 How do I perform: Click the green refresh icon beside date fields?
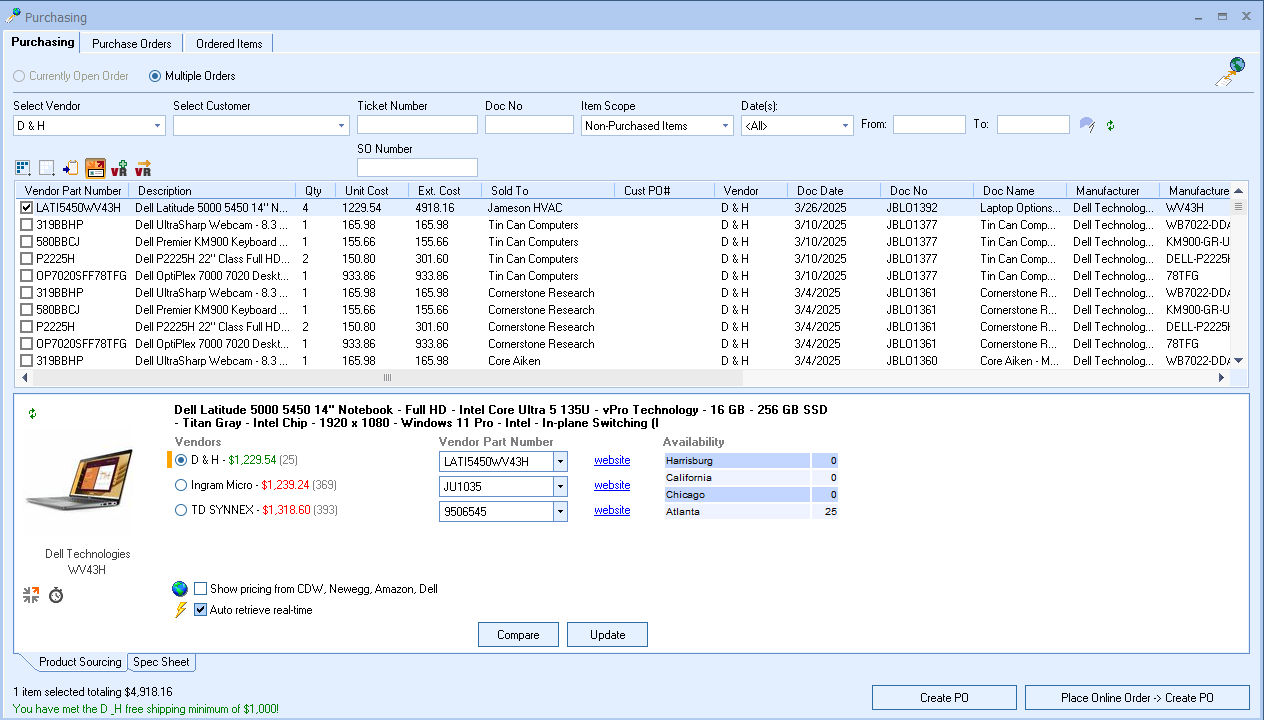(1110, 125)
